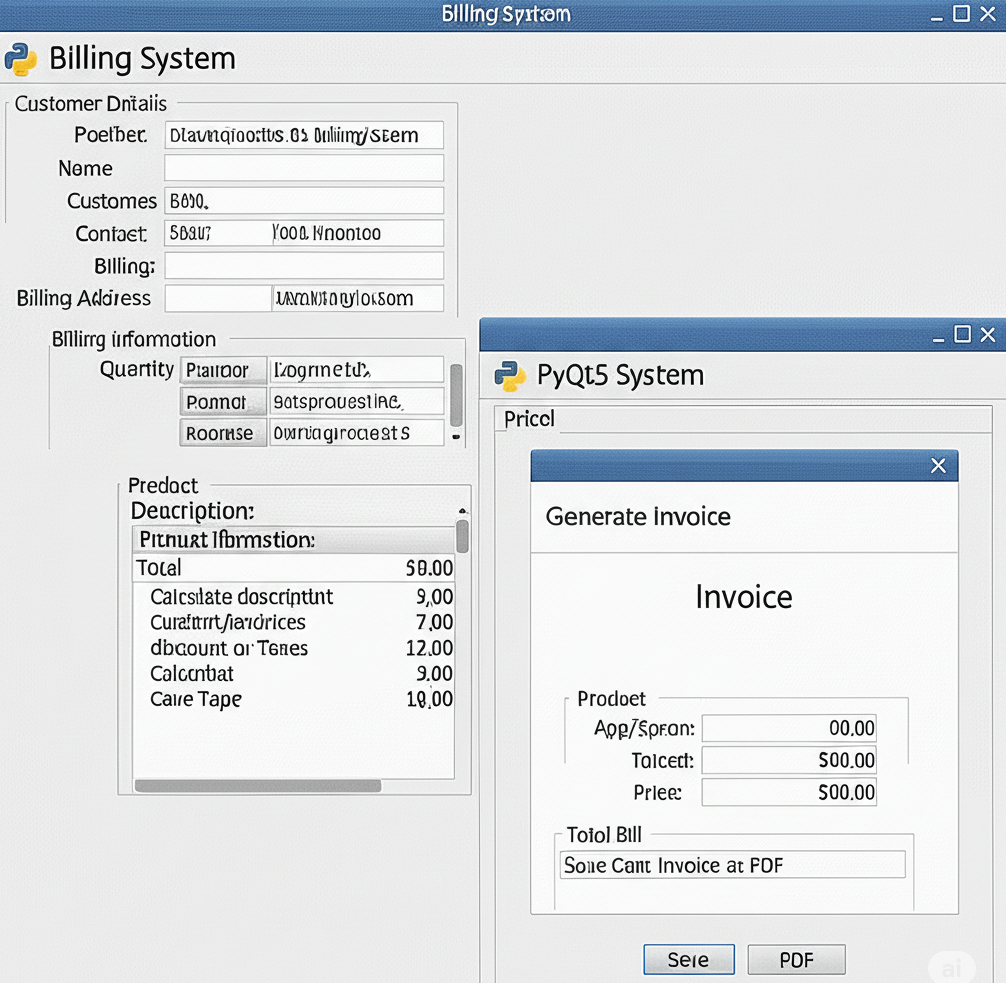The height and width of the screenshot is (983, 1006).
Task: Click the Name input field
Action: pos(303,168)
